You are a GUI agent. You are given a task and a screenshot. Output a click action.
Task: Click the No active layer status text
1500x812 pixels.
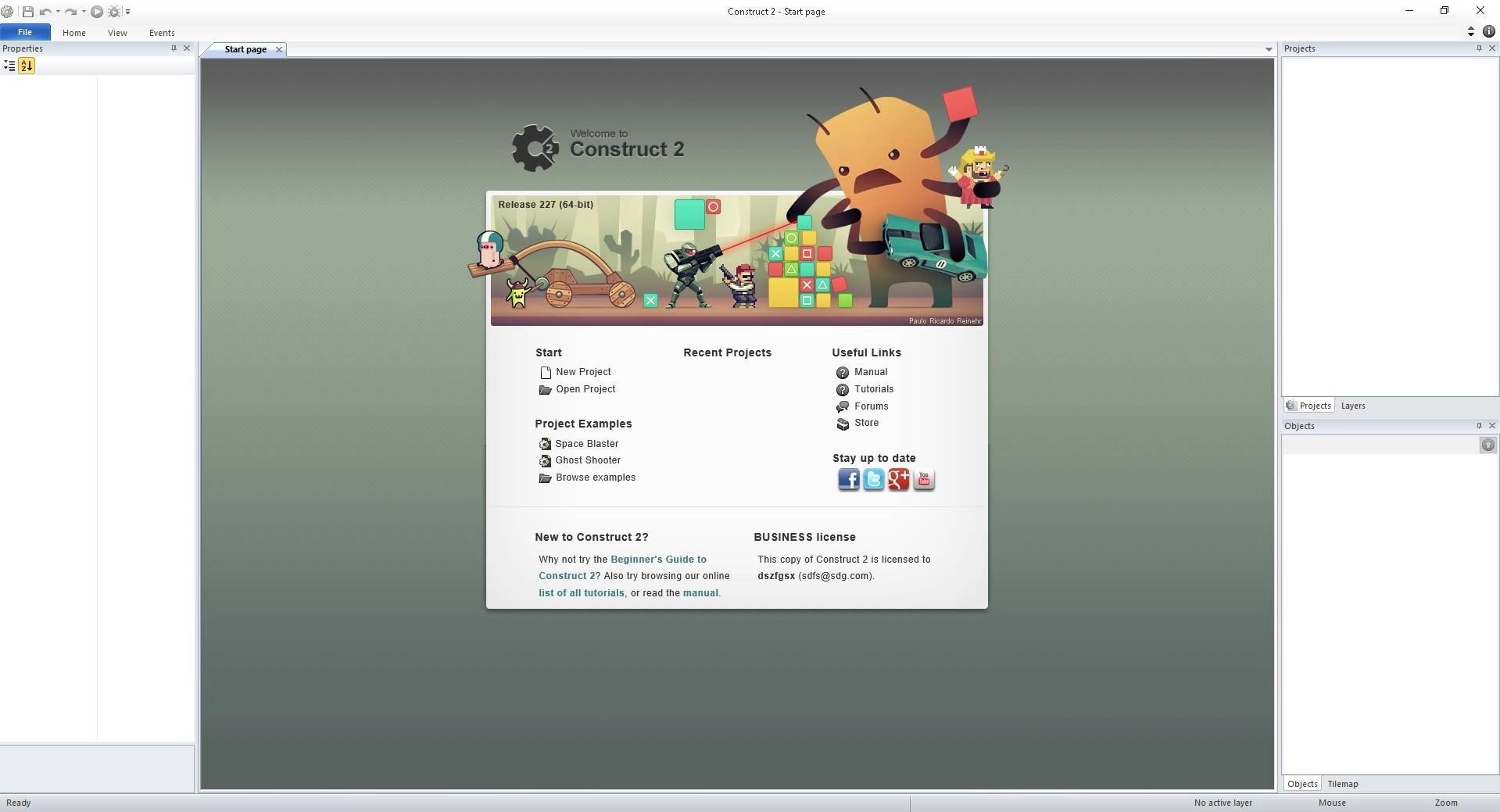click(1223, 803)
